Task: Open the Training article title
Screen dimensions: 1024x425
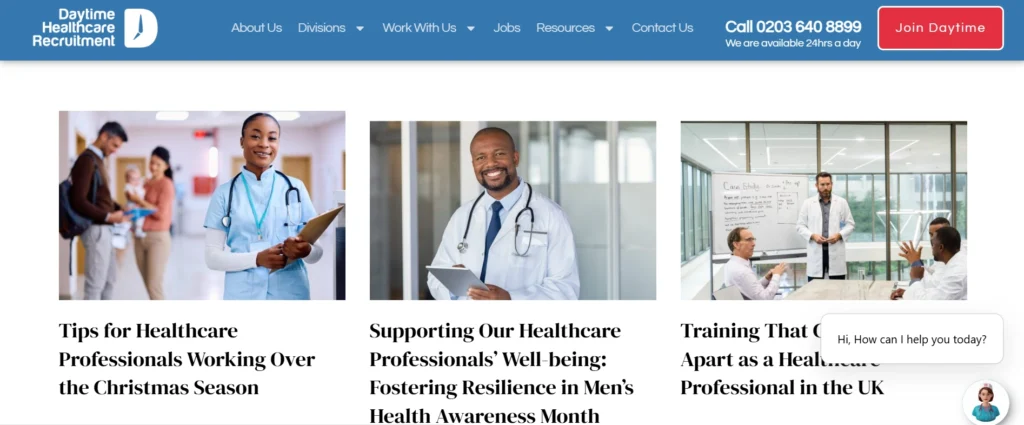Action: point(782,359)
